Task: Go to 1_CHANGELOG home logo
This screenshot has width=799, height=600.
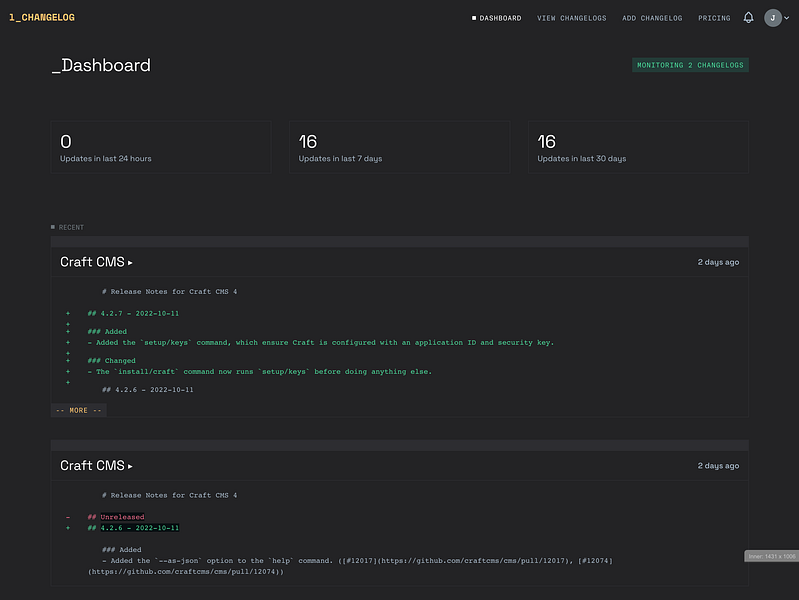Action: (x=42, y=17)
